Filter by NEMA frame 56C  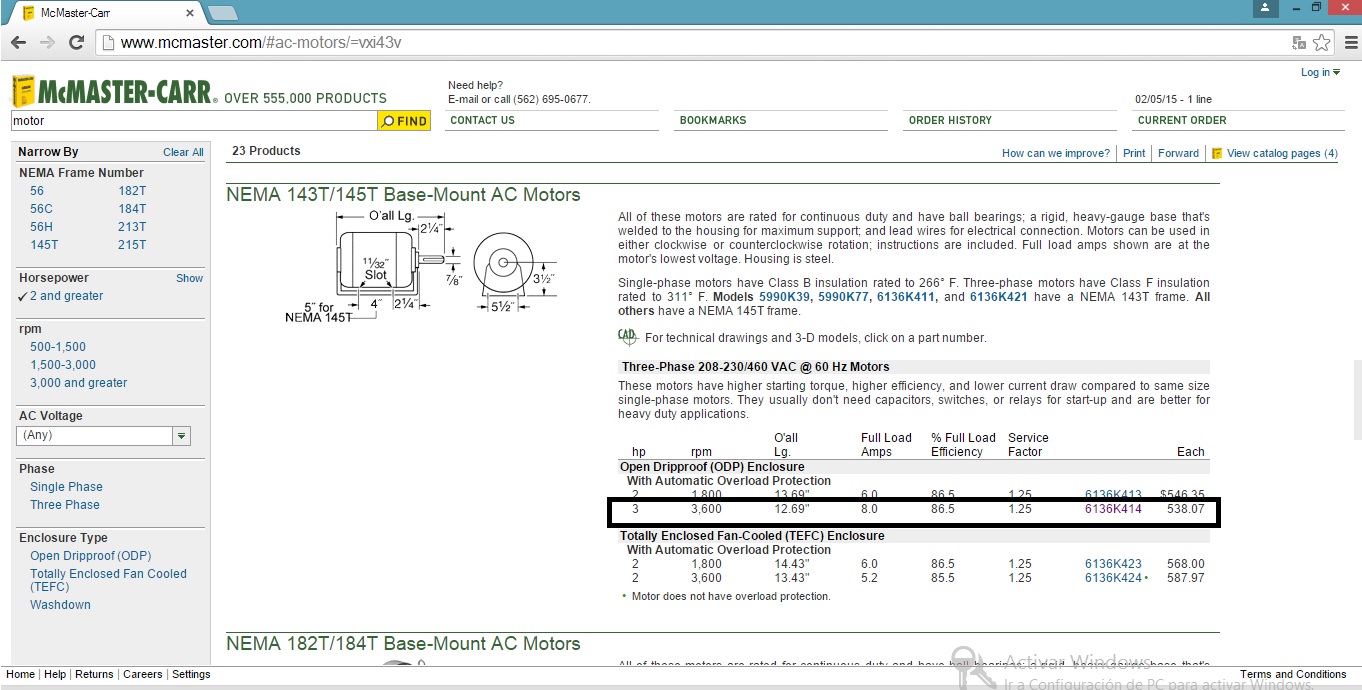[x=41, y=209]
